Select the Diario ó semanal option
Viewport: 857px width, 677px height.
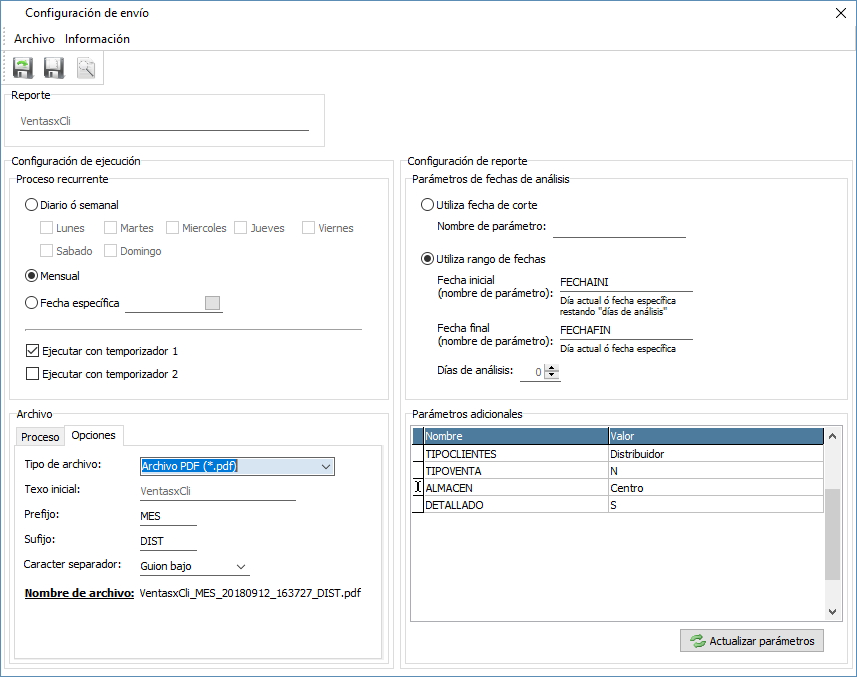31,205
